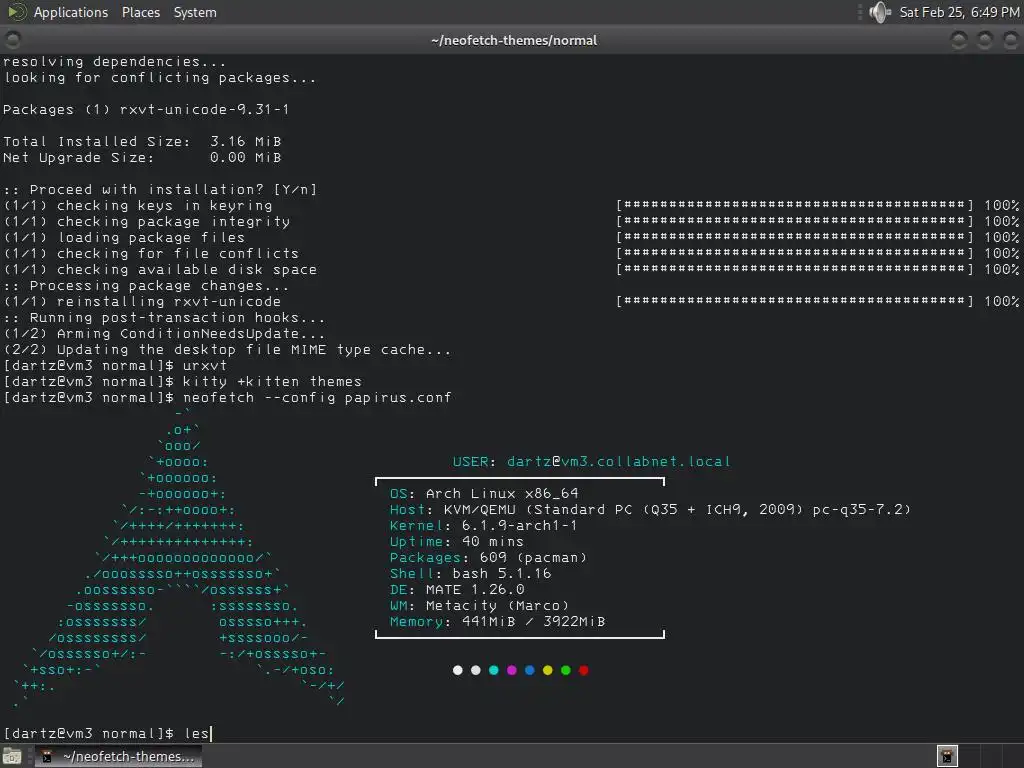The image size is (1024, 768).
Task: Click ':: Running post-transaction hooks...' line
Action: coord(164,317)
